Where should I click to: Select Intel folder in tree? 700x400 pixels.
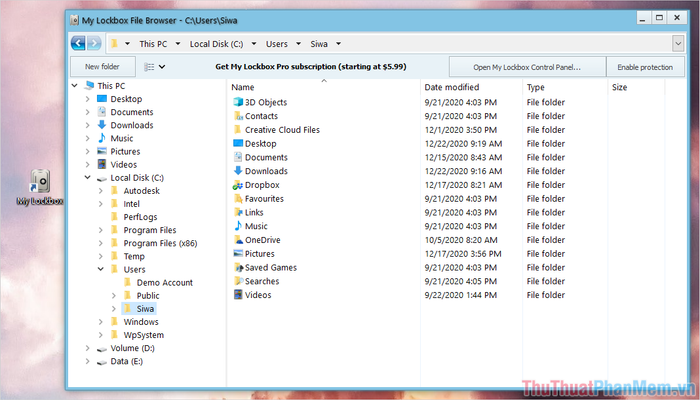(x=132, y=204)
